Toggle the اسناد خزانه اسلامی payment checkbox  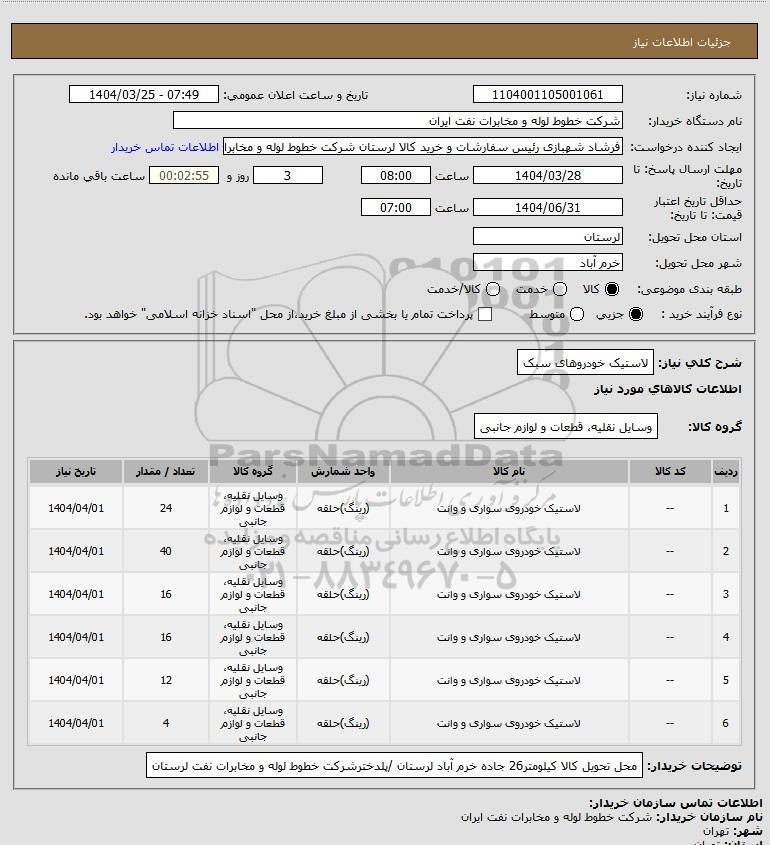485,314
